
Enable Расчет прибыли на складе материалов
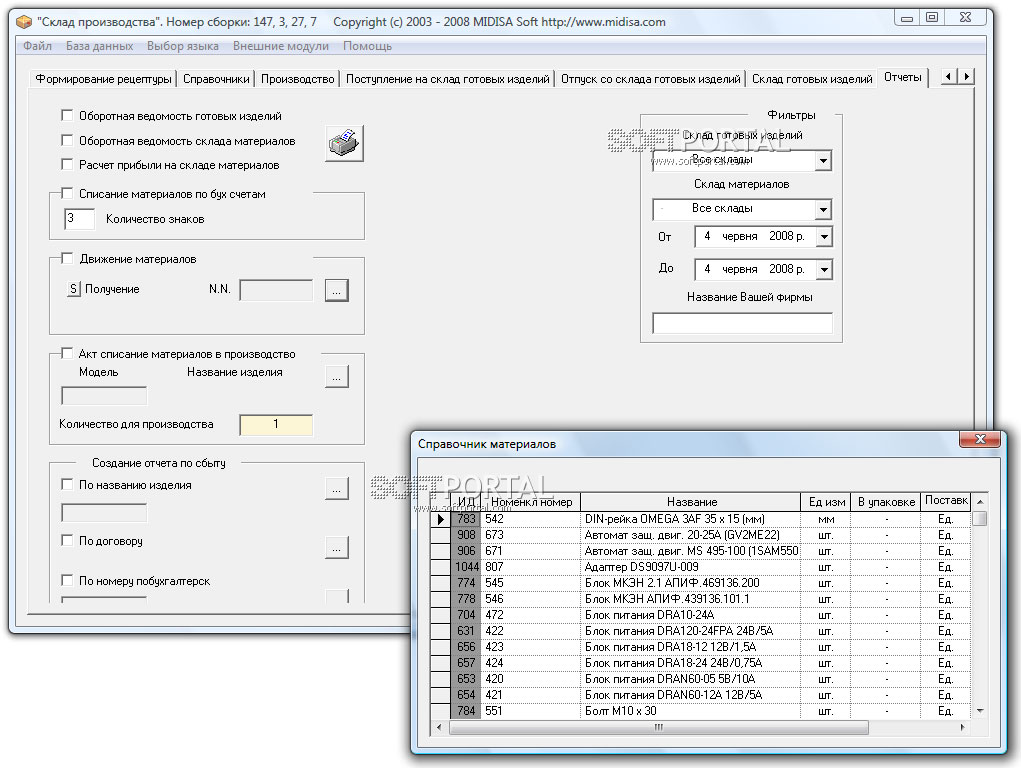(66, 164)
